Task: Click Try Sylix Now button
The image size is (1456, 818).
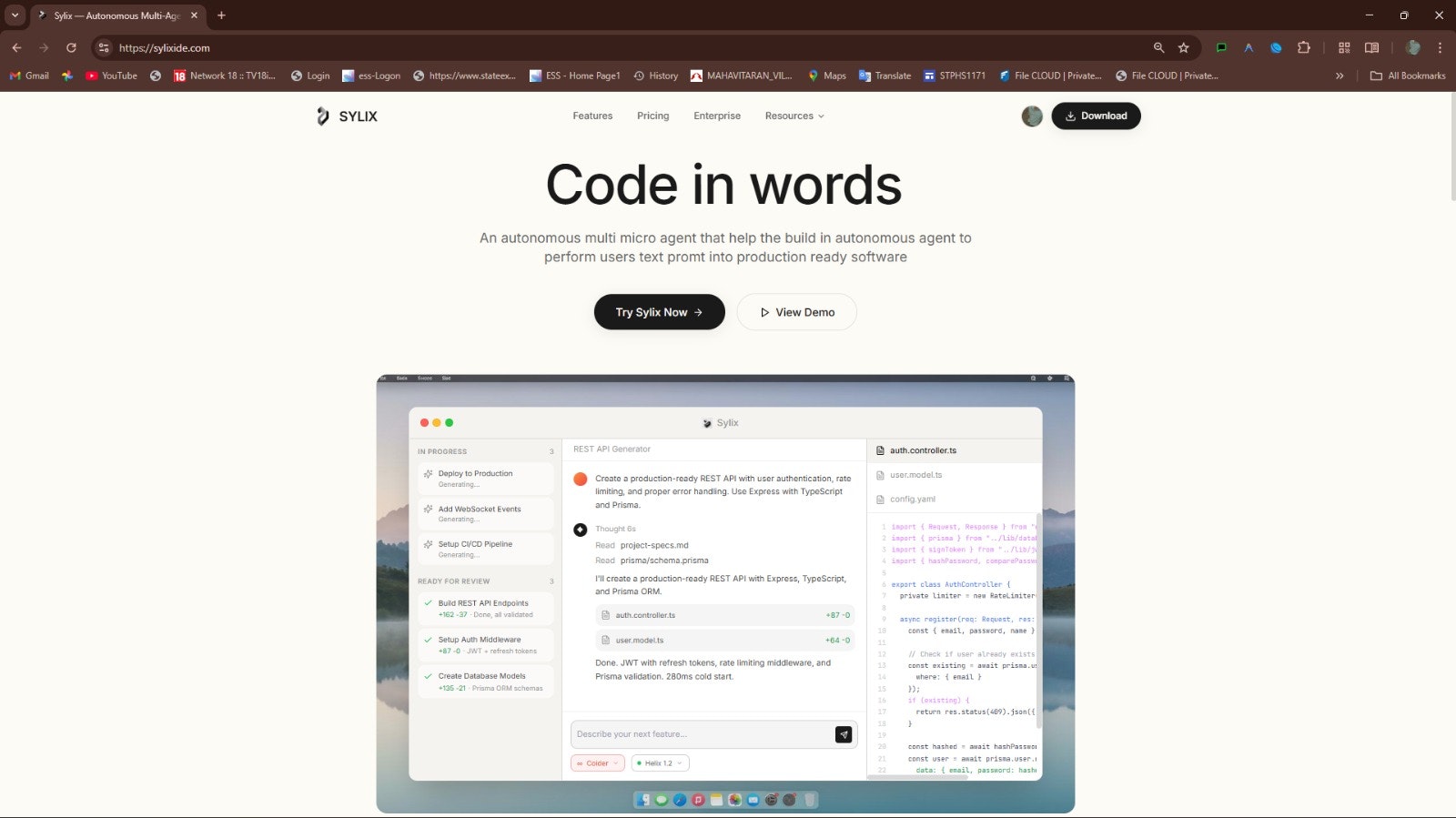Action: [x=660, y=312]
